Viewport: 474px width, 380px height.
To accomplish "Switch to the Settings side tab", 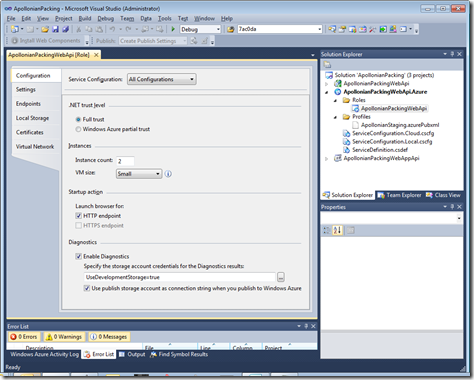I will tap(26, 89).
